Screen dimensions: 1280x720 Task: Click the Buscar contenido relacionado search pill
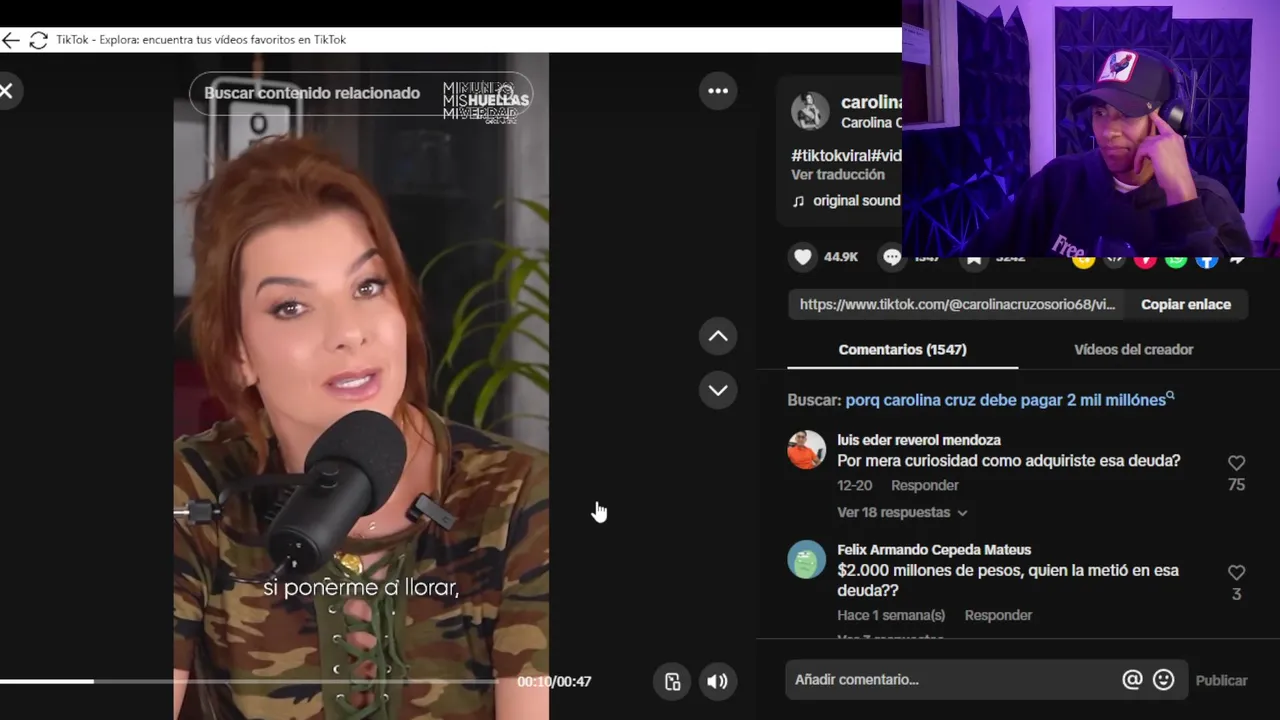tap(360, 93)
